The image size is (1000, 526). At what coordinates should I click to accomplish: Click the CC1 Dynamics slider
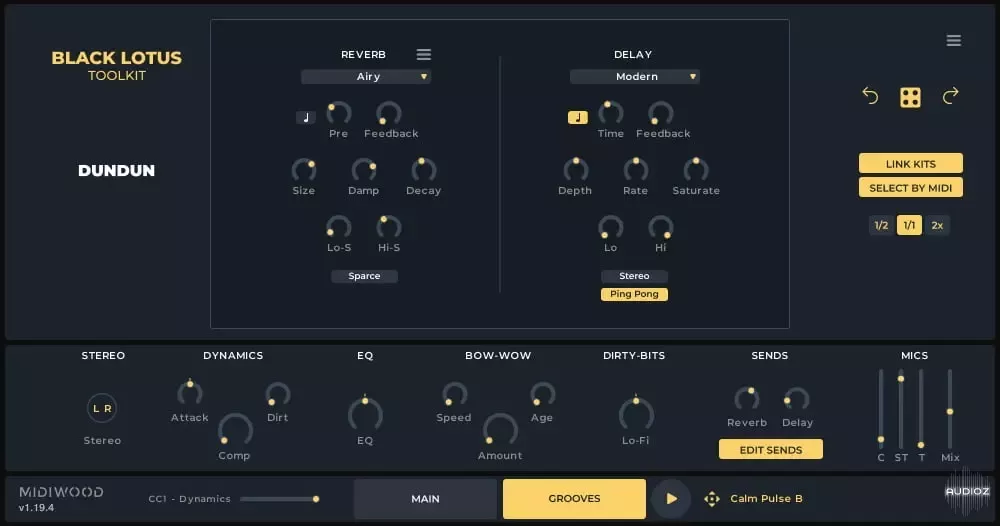point(278,498)
